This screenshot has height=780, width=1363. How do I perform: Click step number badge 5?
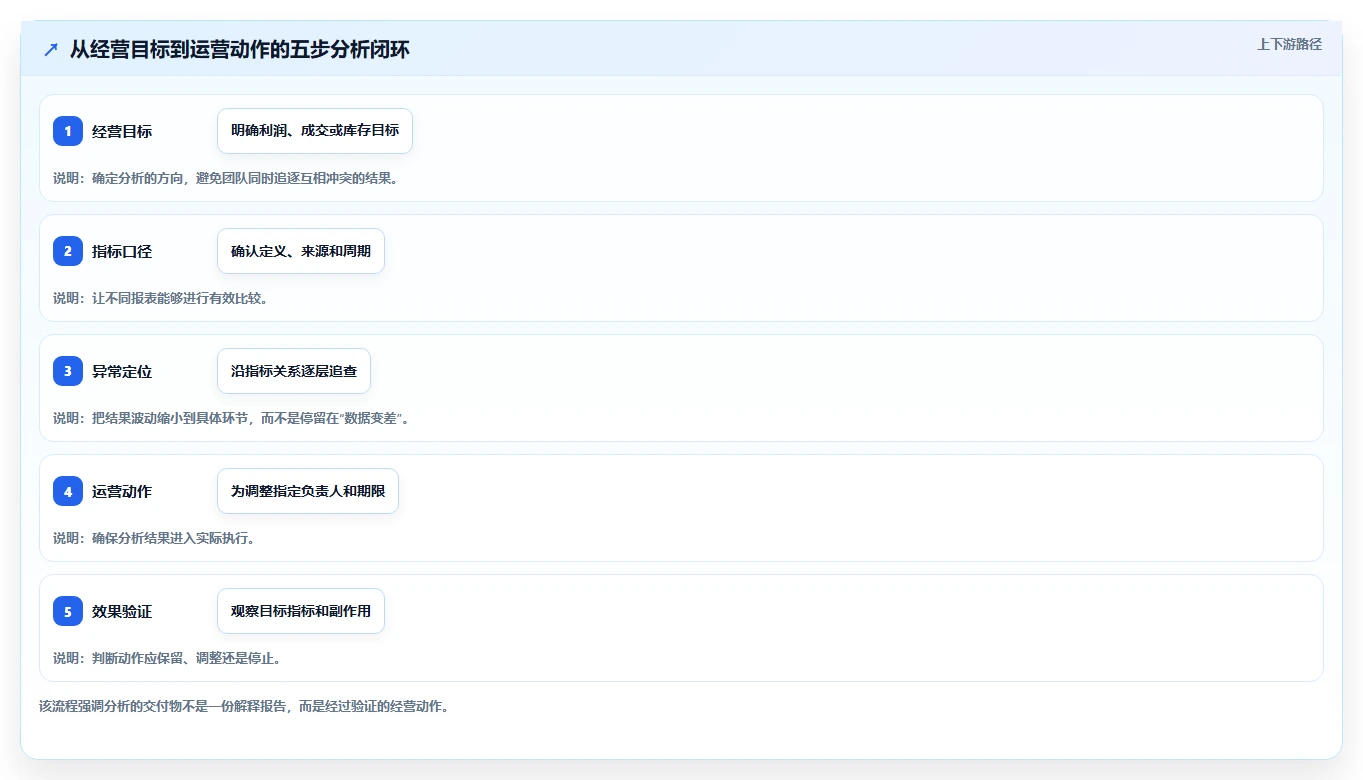[68, 611]
